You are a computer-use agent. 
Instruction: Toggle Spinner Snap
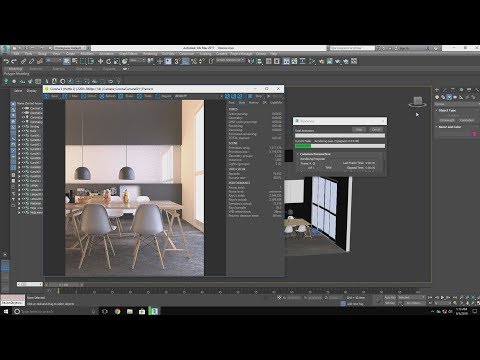[x=202, y=61]
